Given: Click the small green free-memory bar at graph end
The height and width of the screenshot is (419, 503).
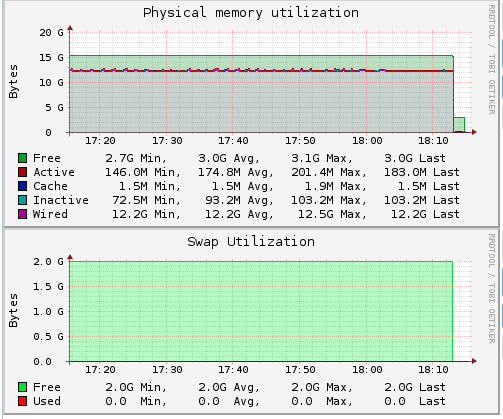Looking at the screenshot, I should pyautogui.click(x=459, y=125).
